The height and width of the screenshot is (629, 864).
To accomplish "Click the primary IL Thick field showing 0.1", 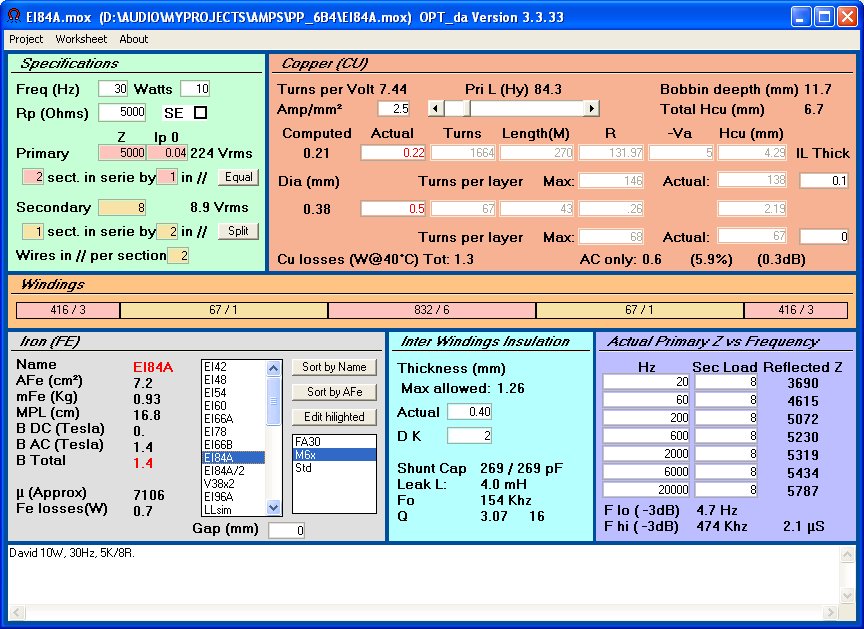I will pos(824,181).
